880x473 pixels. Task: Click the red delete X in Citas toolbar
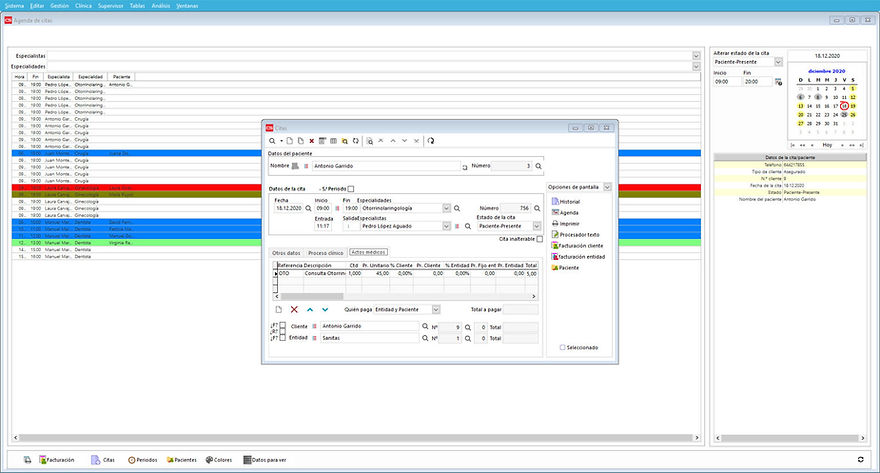coord(311,141)
